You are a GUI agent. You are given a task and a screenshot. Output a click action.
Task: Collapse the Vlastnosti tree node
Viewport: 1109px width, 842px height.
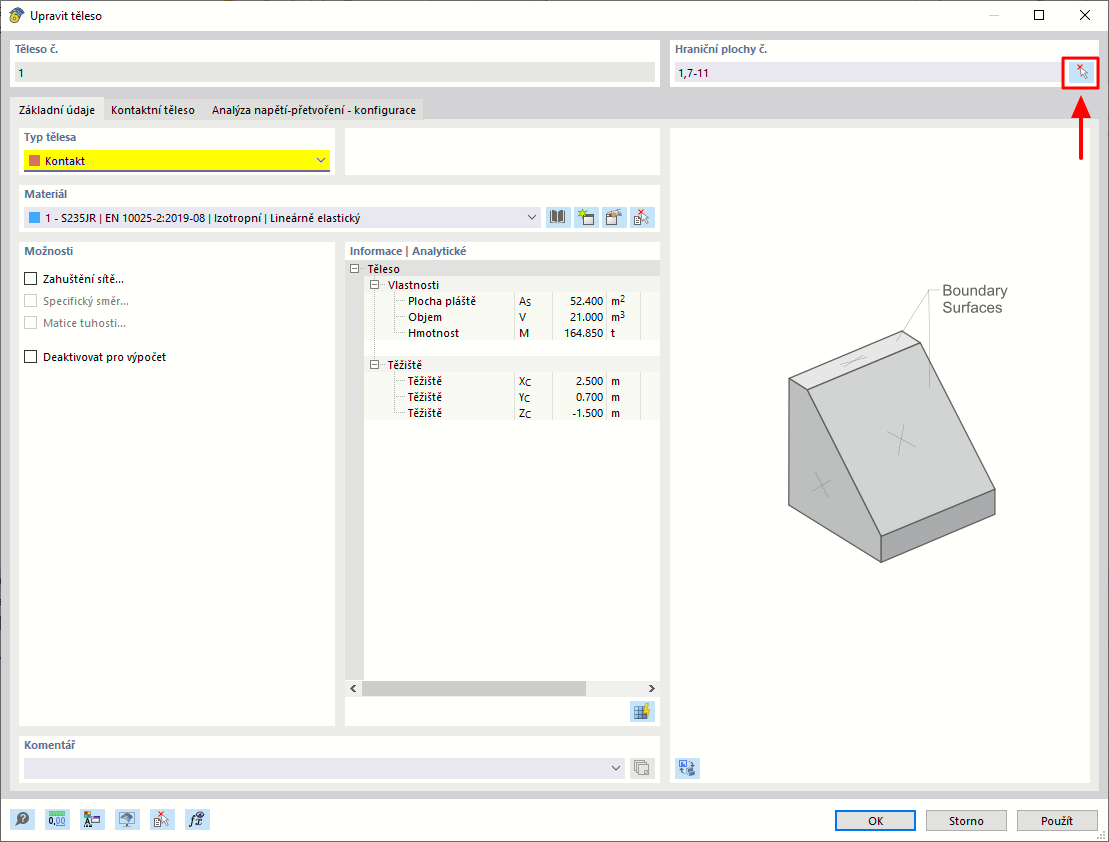point(374,284)
